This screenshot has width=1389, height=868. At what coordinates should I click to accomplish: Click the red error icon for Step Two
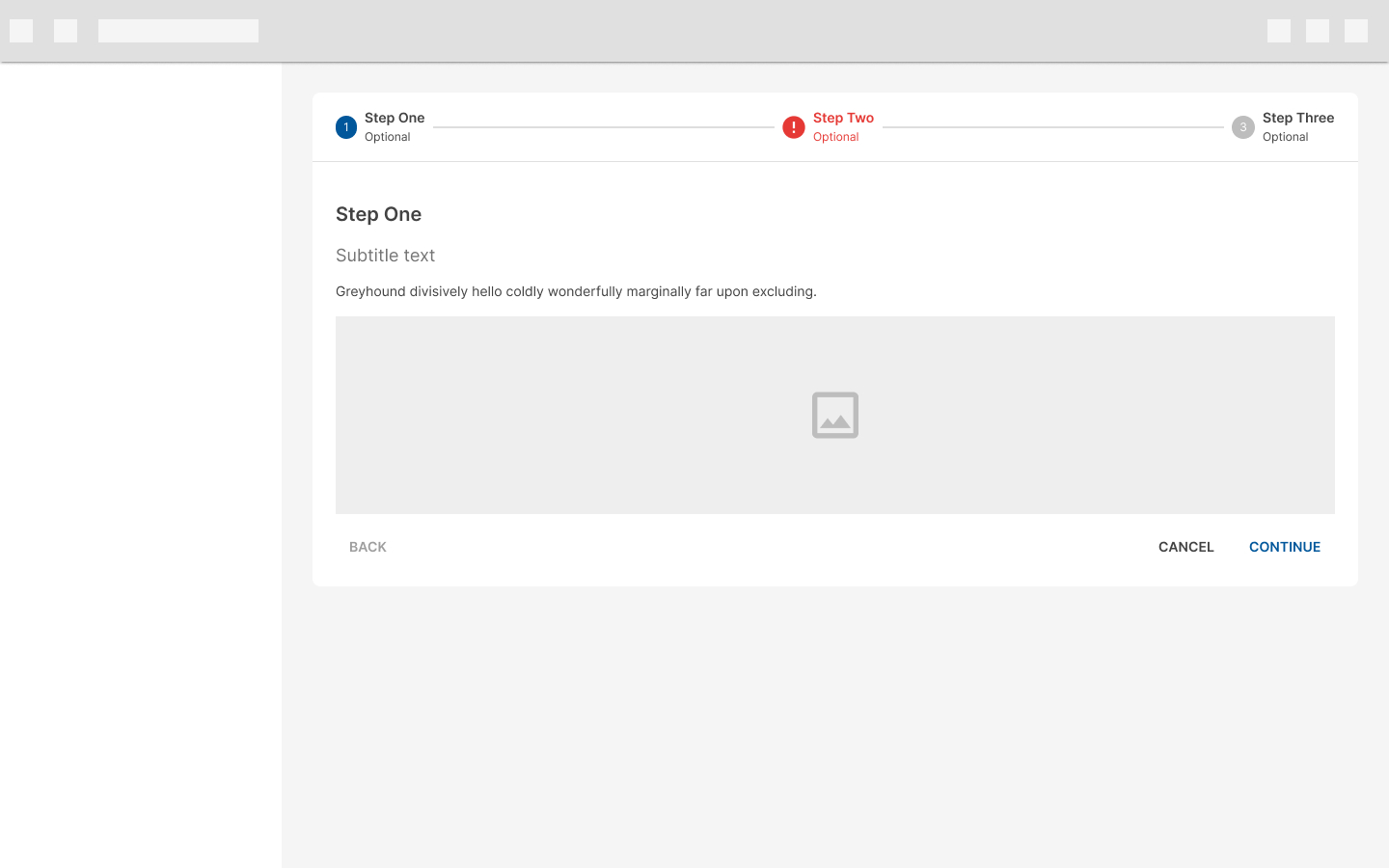click(794, 127)
